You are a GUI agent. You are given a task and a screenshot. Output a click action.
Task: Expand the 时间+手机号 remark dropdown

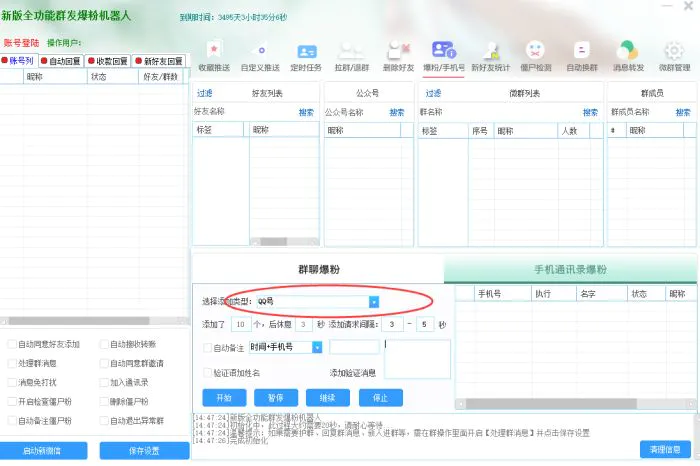(x=317, y=347)
